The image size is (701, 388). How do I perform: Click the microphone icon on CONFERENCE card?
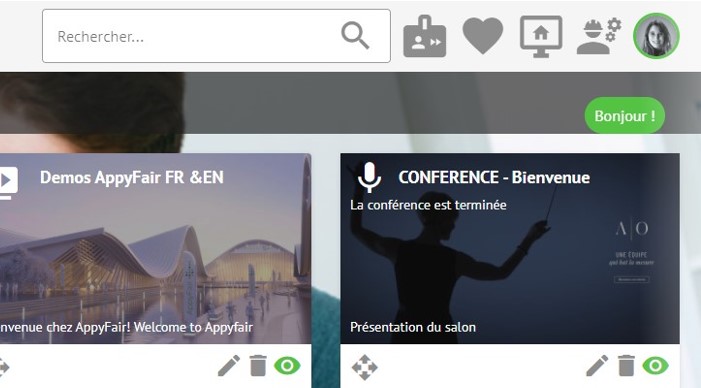[369, 177]
